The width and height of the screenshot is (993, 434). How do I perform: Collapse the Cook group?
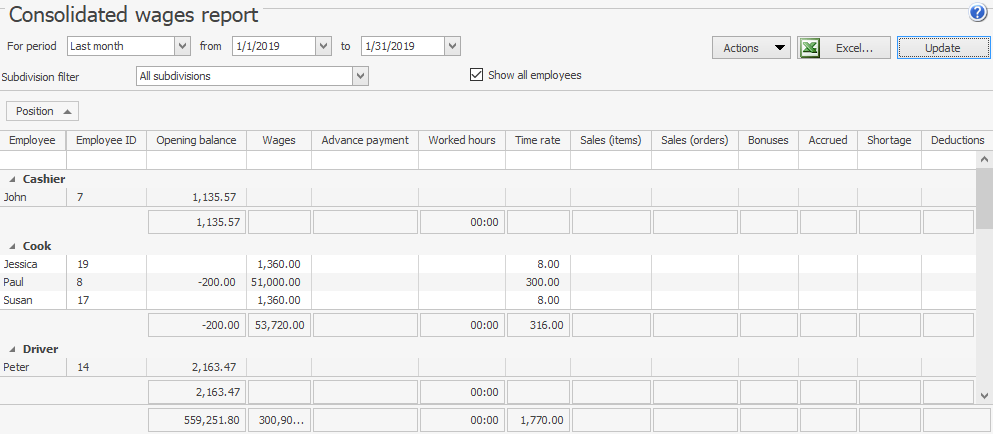[13, 246]
